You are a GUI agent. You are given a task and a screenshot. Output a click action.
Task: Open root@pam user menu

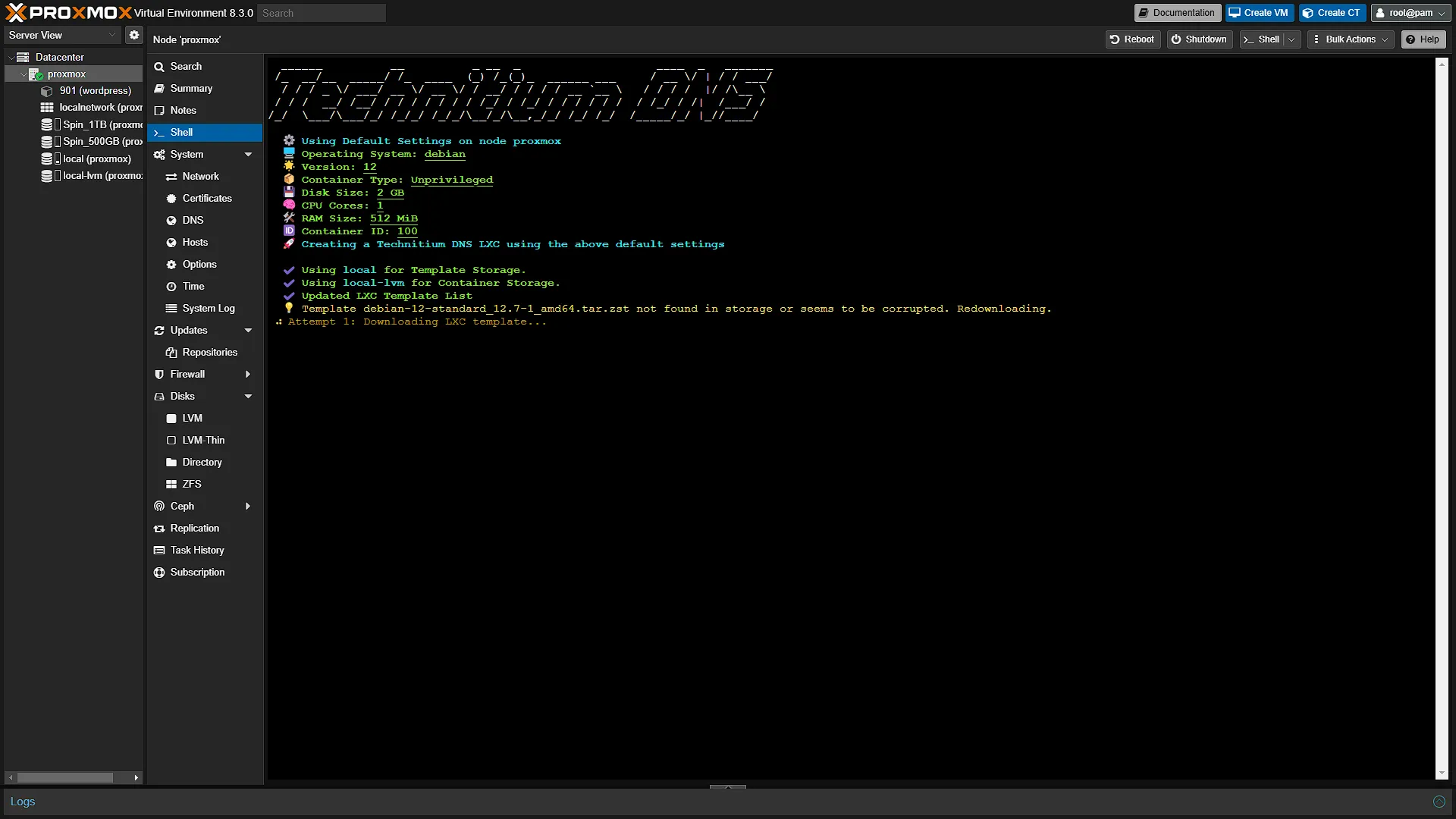pos(1411,13)
